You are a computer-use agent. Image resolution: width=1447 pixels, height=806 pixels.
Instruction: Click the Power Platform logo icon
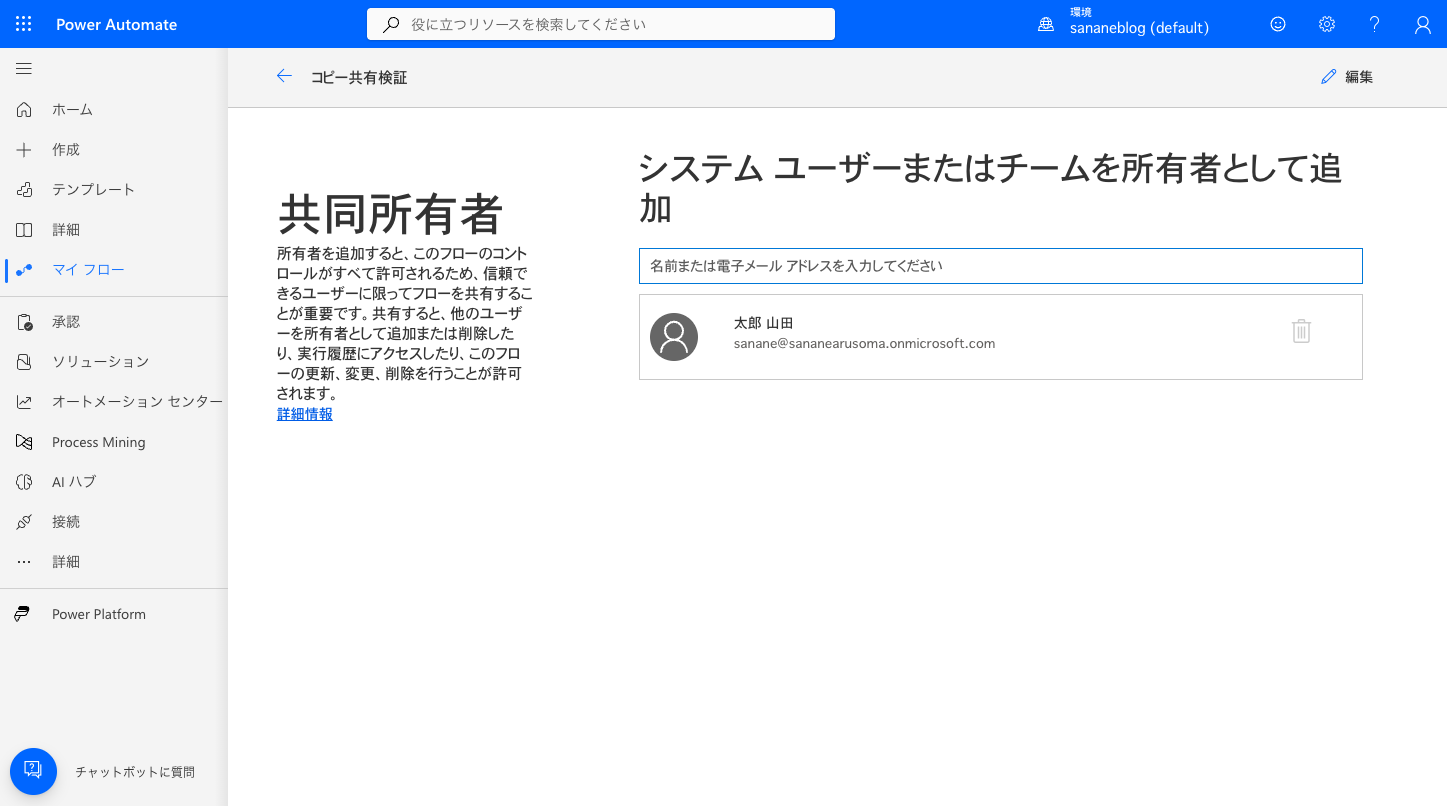22,614
